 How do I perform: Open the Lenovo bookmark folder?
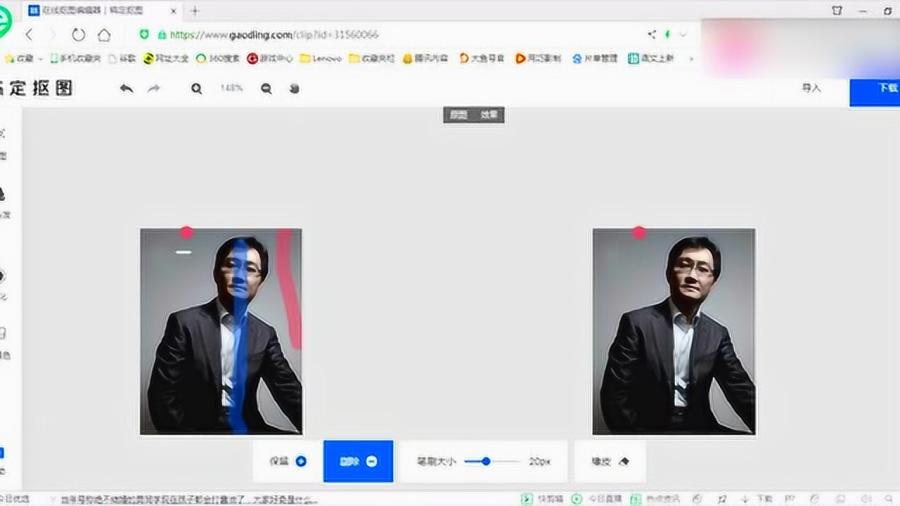click(x=320, y=58)
